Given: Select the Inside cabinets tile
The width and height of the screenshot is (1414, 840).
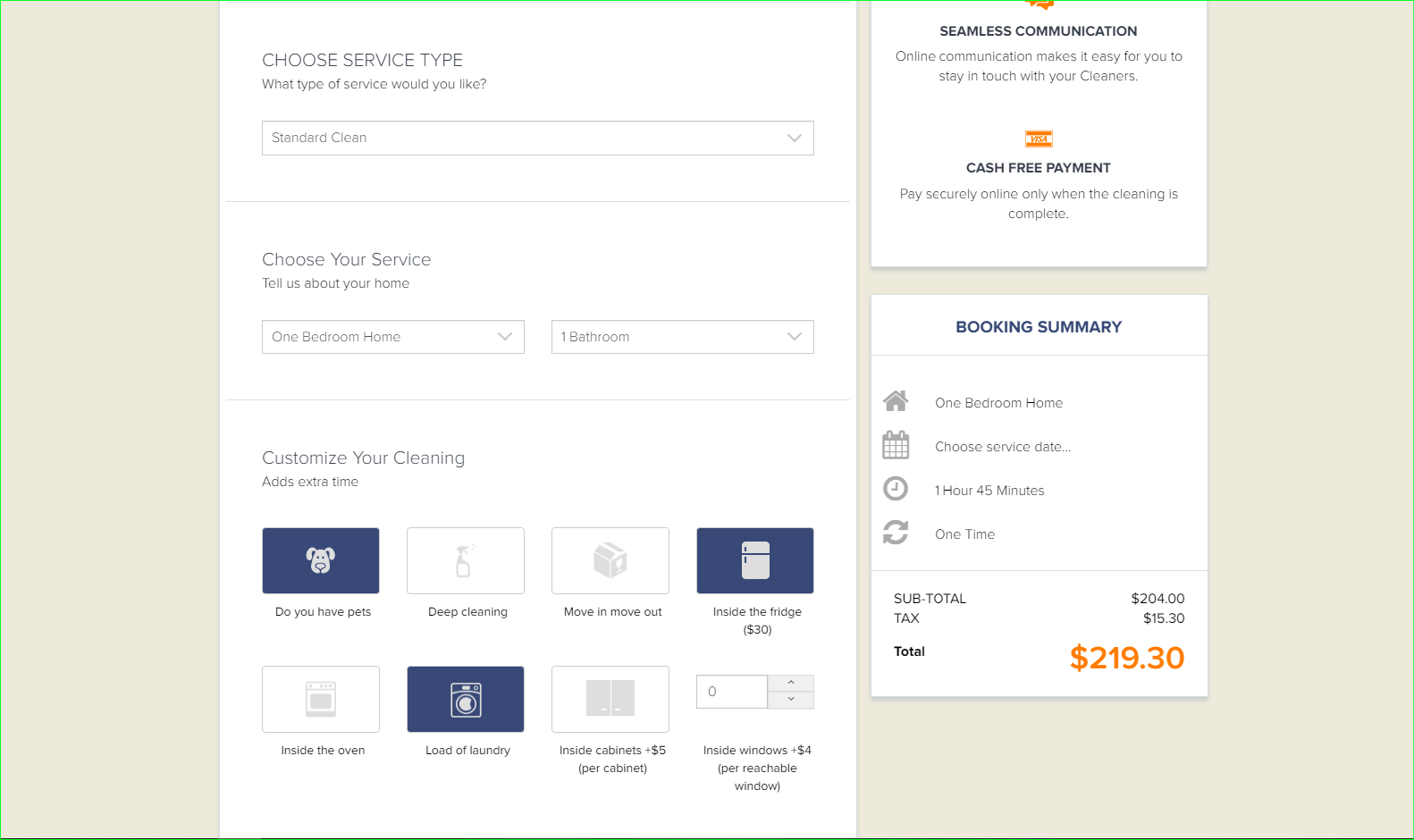Looking at the screenshot, I should [610, 699].
